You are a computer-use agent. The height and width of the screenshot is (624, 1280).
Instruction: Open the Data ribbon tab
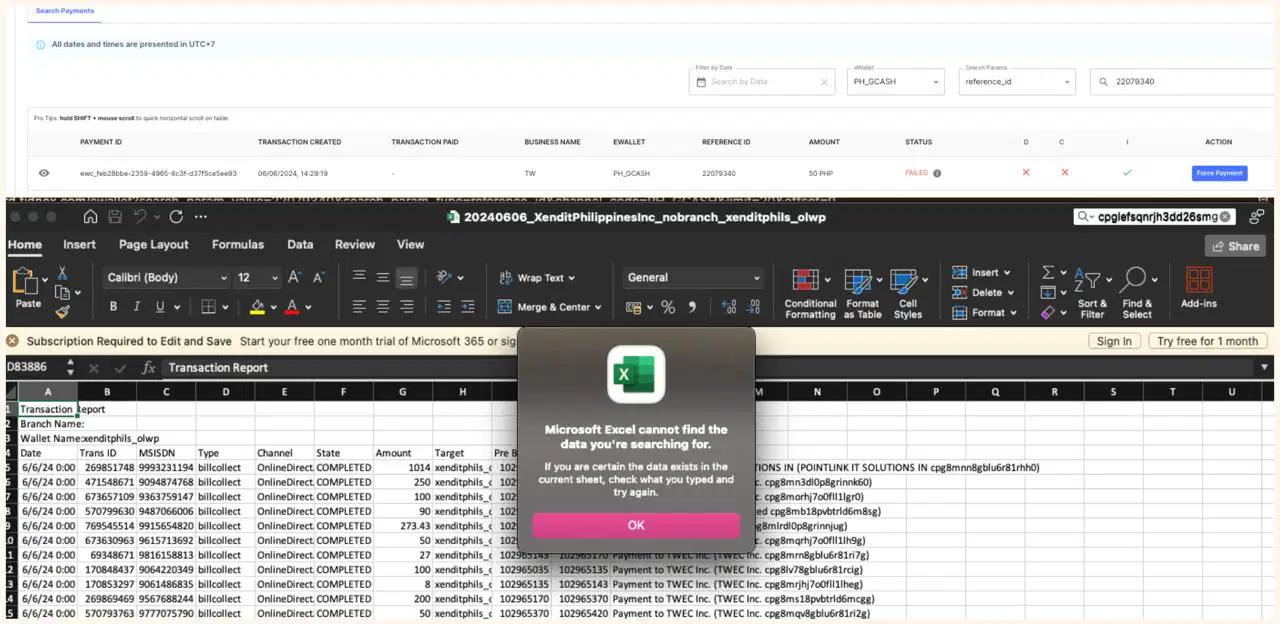pos(300,244)
